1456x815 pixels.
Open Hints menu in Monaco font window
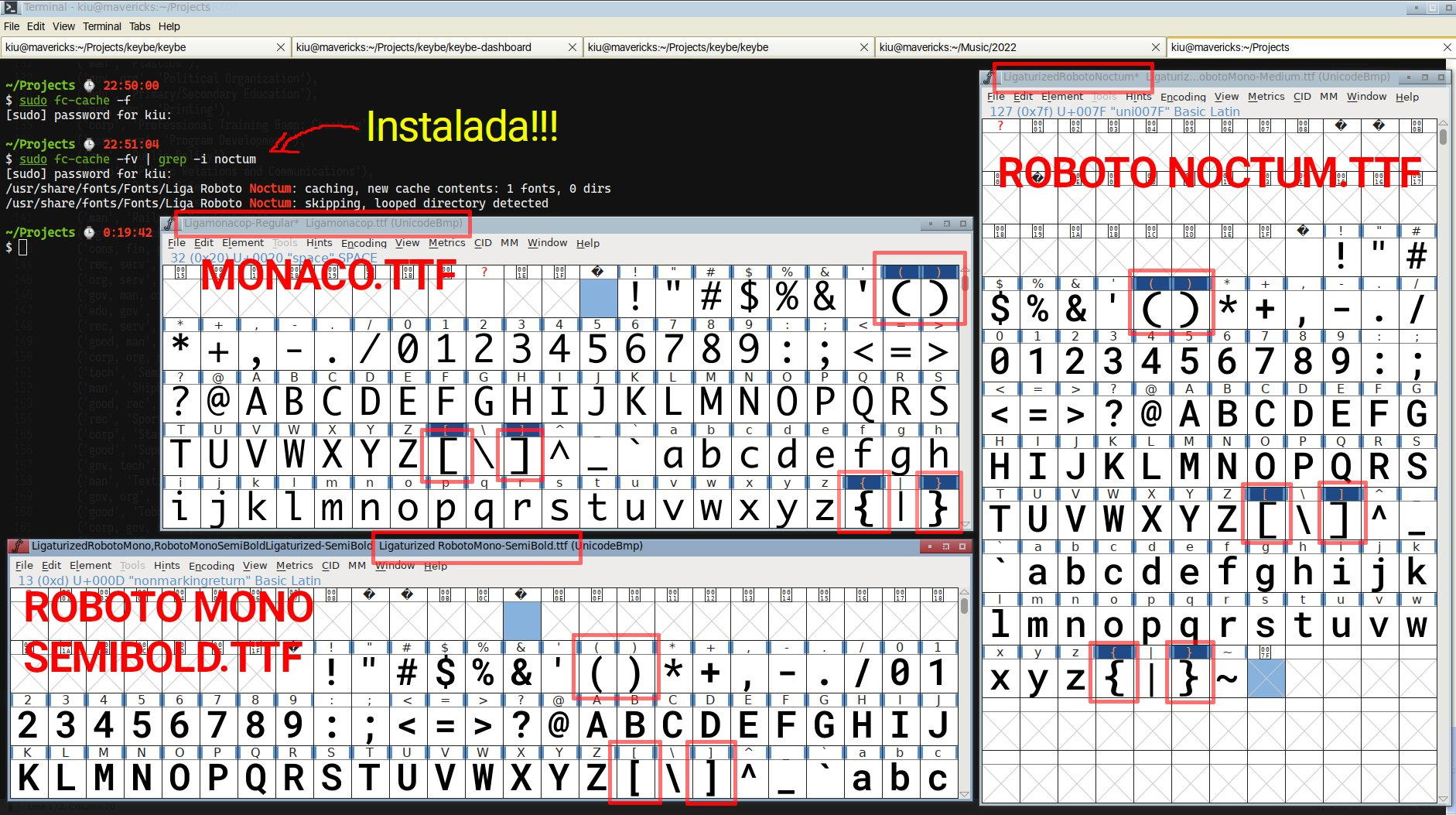[319, 243]
